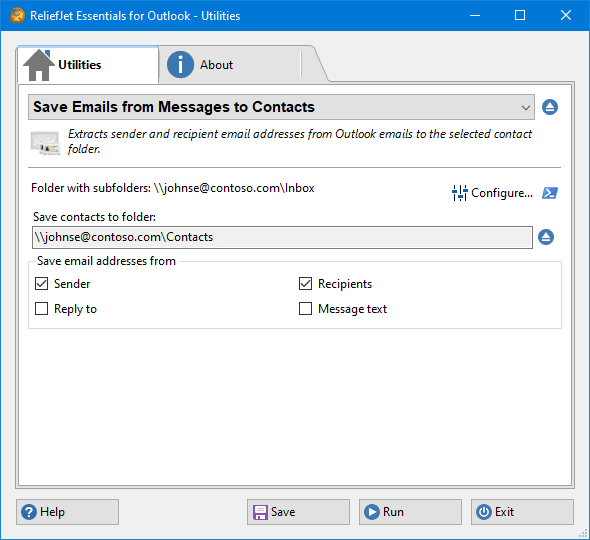Enable the Message text checkbox
The height and width of the screenshot is (540, 590).
point(305,309)
